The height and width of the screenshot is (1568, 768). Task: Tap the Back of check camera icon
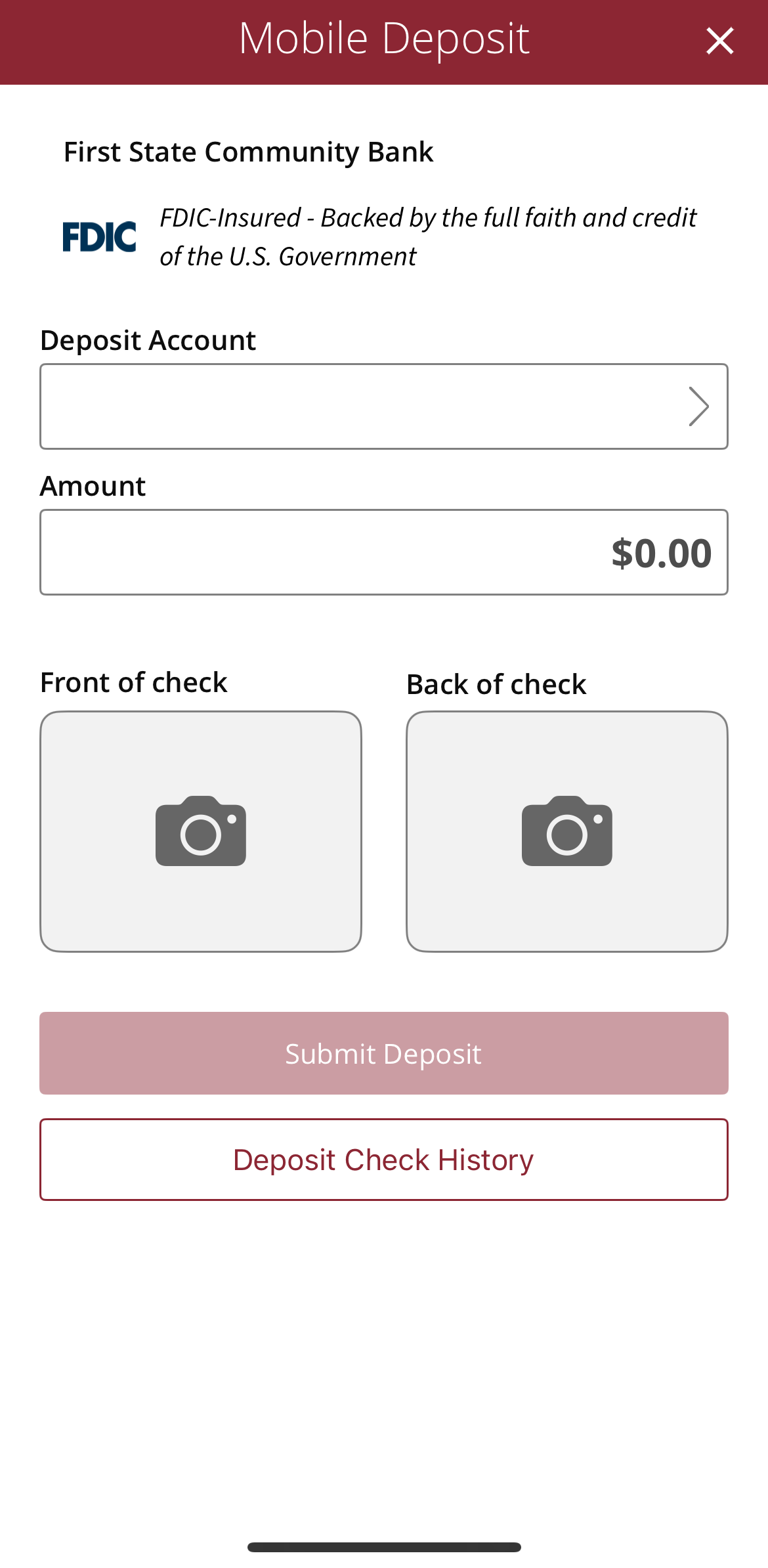tap(567, 831)
